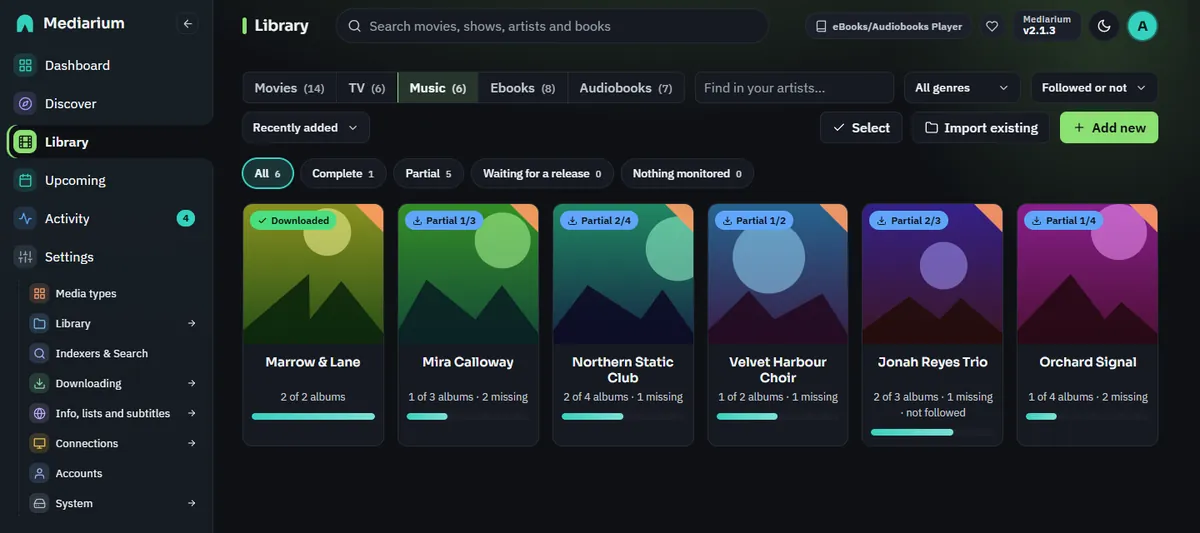The height and width of the screenshot is (533, 1200).
Task: Select the Partial 5 filter chip
Action: click(x=428, y=173)
